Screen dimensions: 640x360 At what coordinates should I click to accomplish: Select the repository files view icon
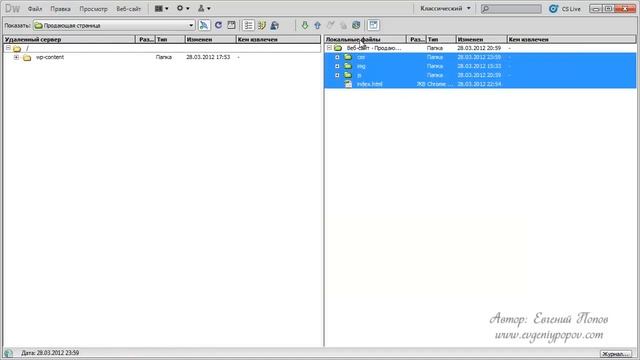[x=275, y=25]
